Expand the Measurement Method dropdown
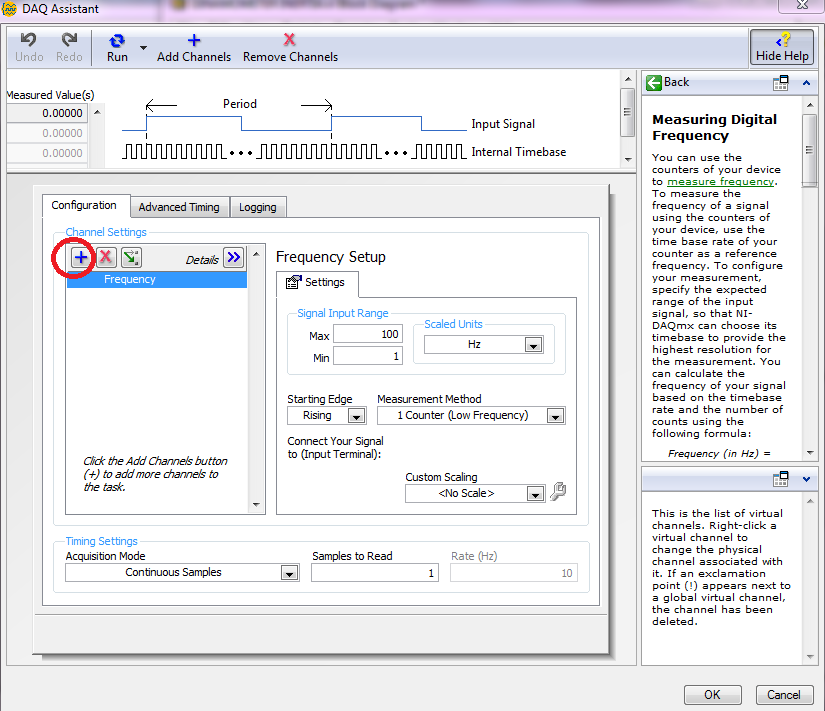The height and width of the screenshot is (711, 825). point(556,415)
